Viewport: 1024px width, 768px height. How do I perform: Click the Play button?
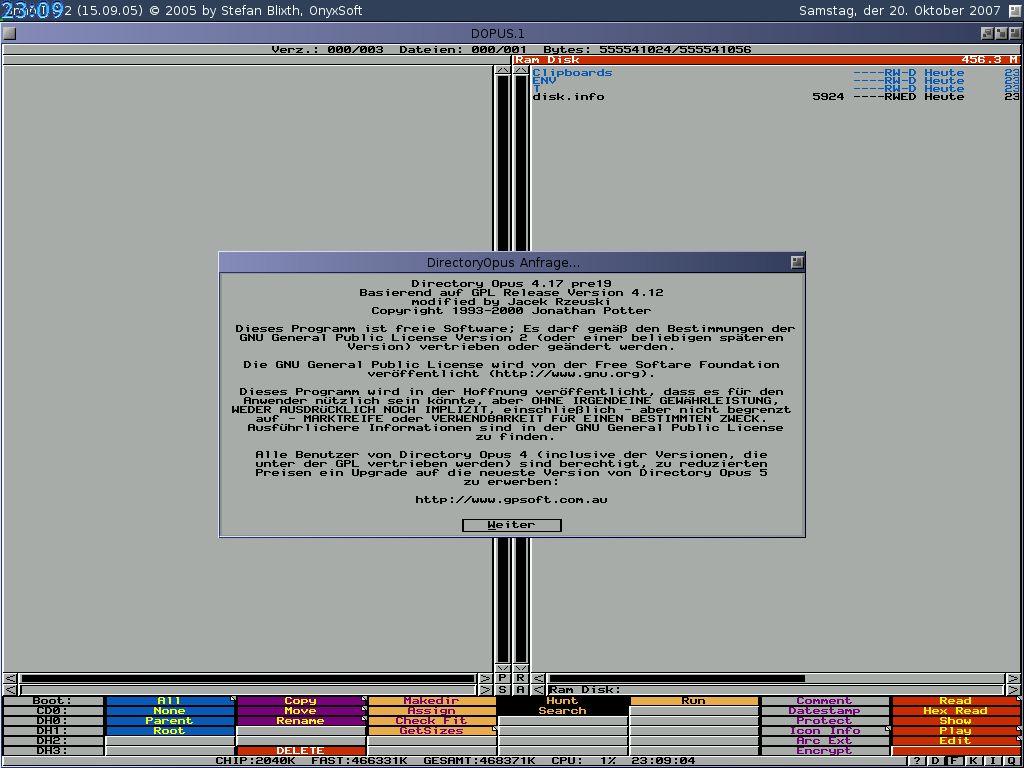pos(956,731)
